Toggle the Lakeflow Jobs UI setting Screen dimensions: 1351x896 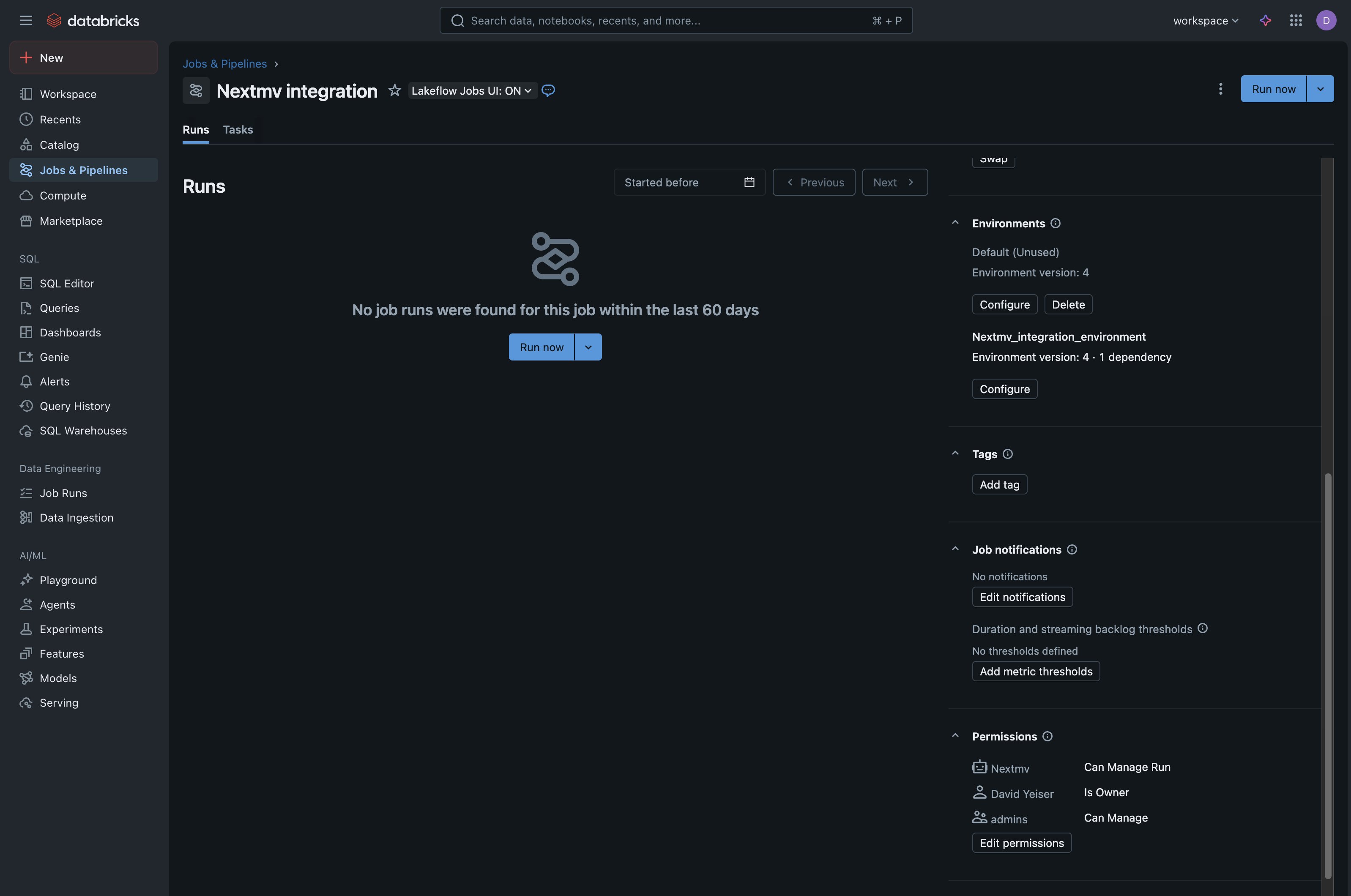[x=472, y=90]
